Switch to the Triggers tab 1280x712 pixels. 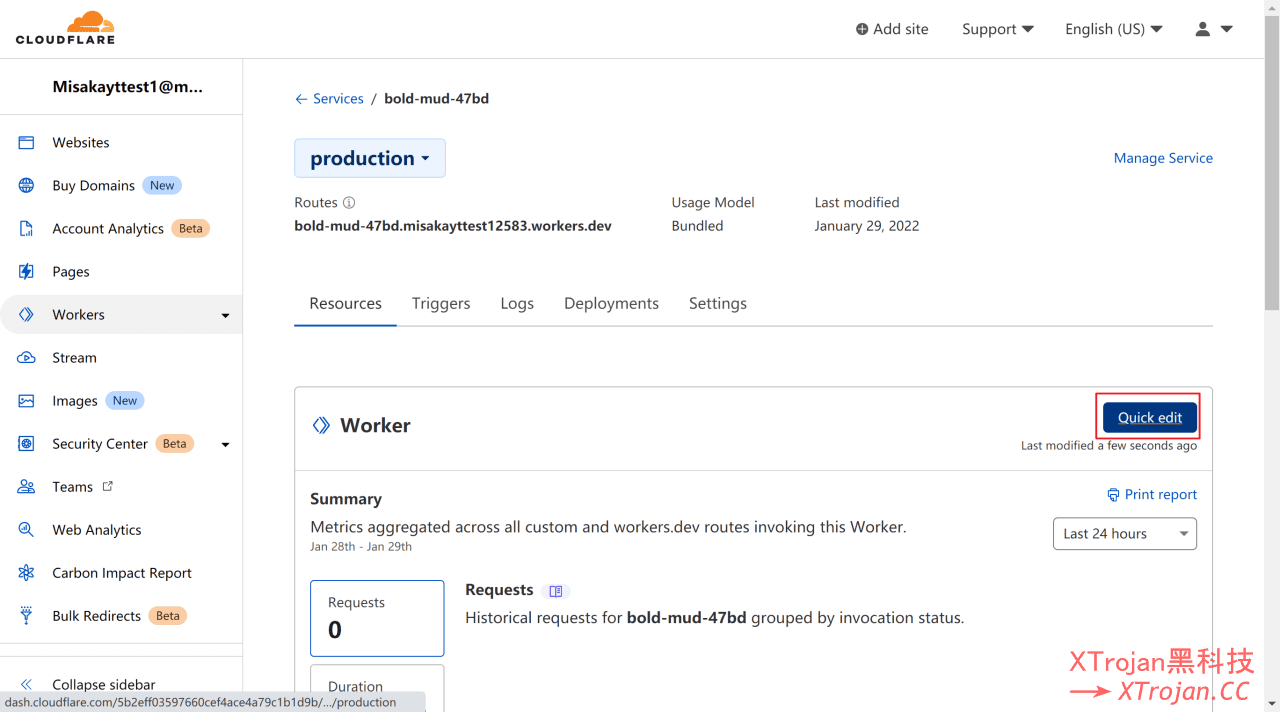(x=441, y=303)
